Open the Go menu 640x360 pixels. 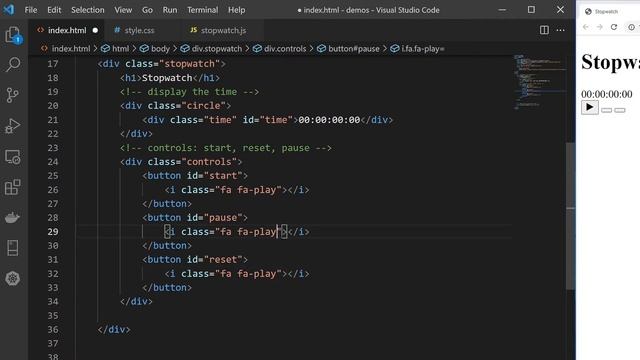[147, 10]
